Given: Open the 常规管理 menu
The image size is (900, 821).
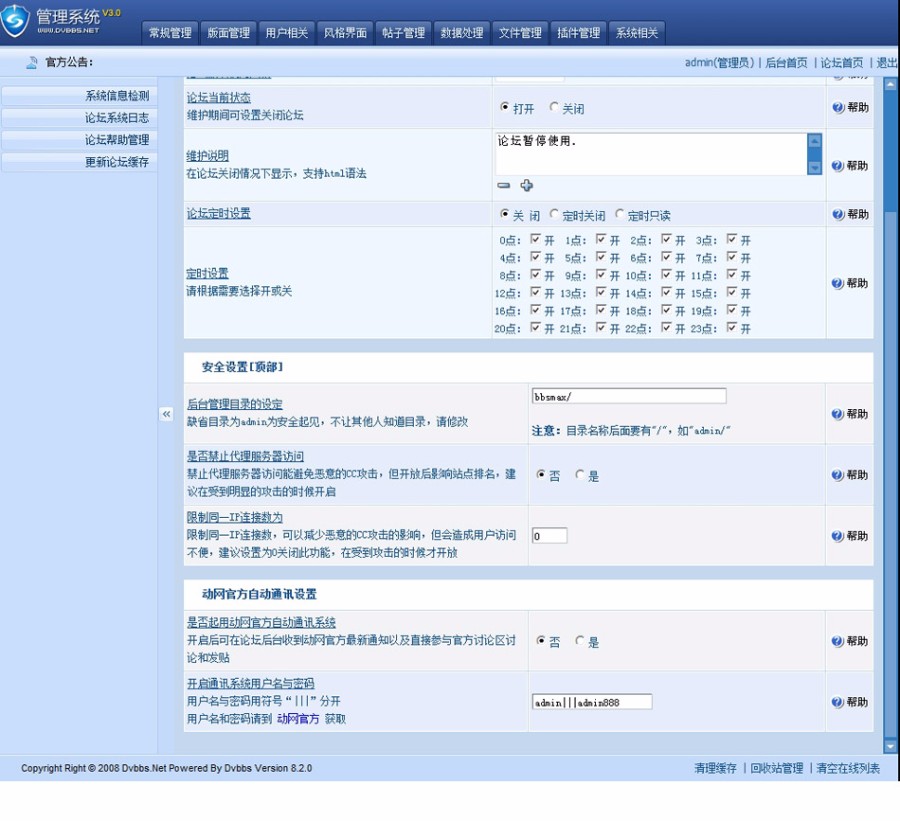Looking at the screenshot, I should 170,33.
